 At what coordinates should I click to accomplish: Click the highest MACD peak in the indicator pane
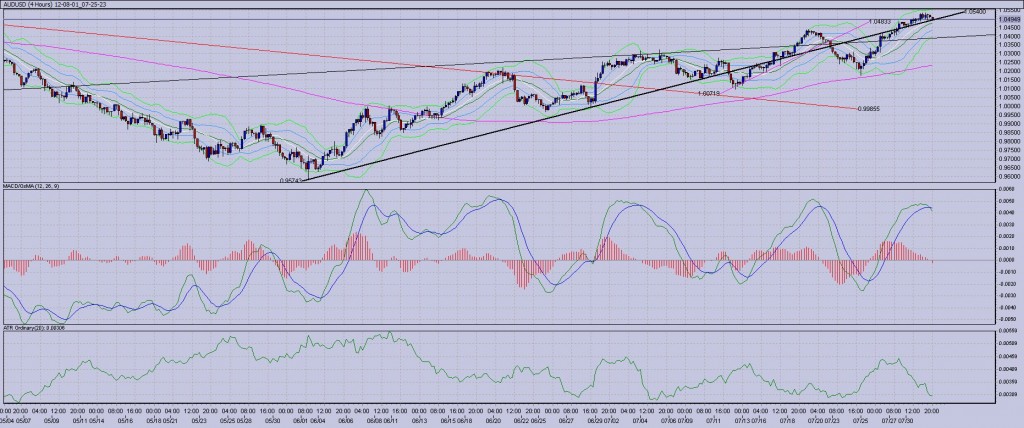[366, 191]
